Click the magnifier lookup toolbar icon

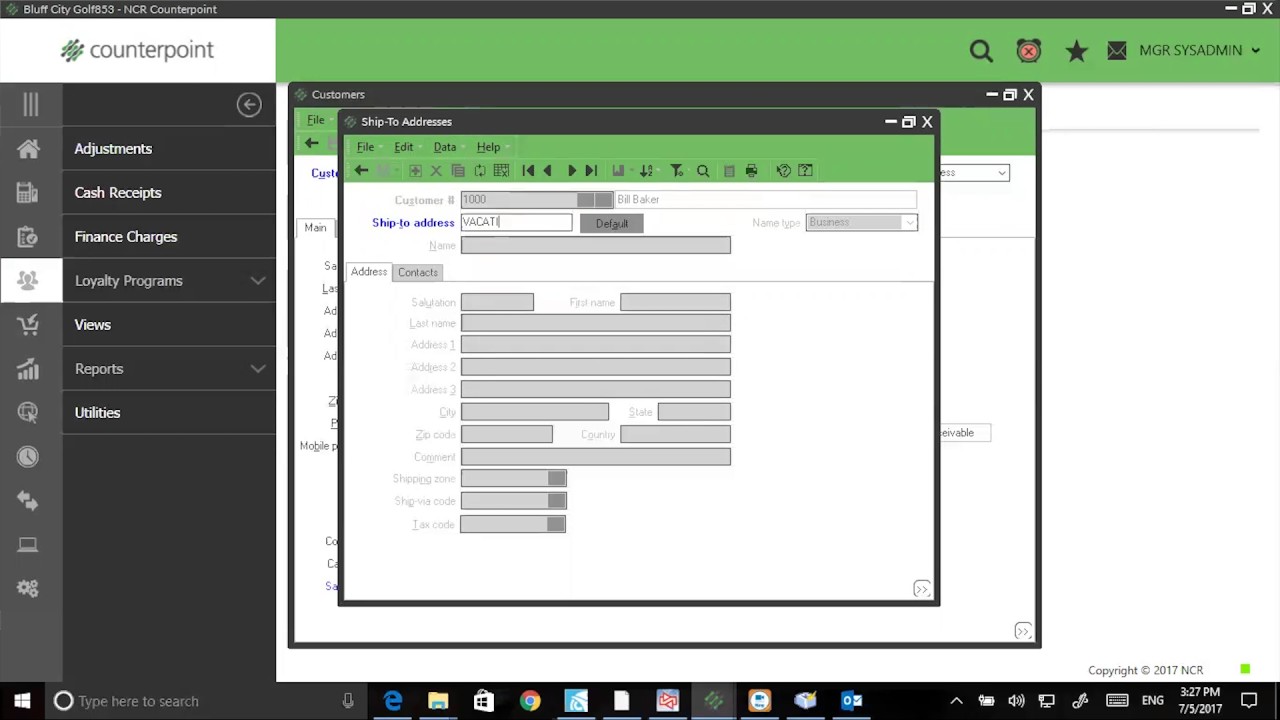[x=703, y=171]
